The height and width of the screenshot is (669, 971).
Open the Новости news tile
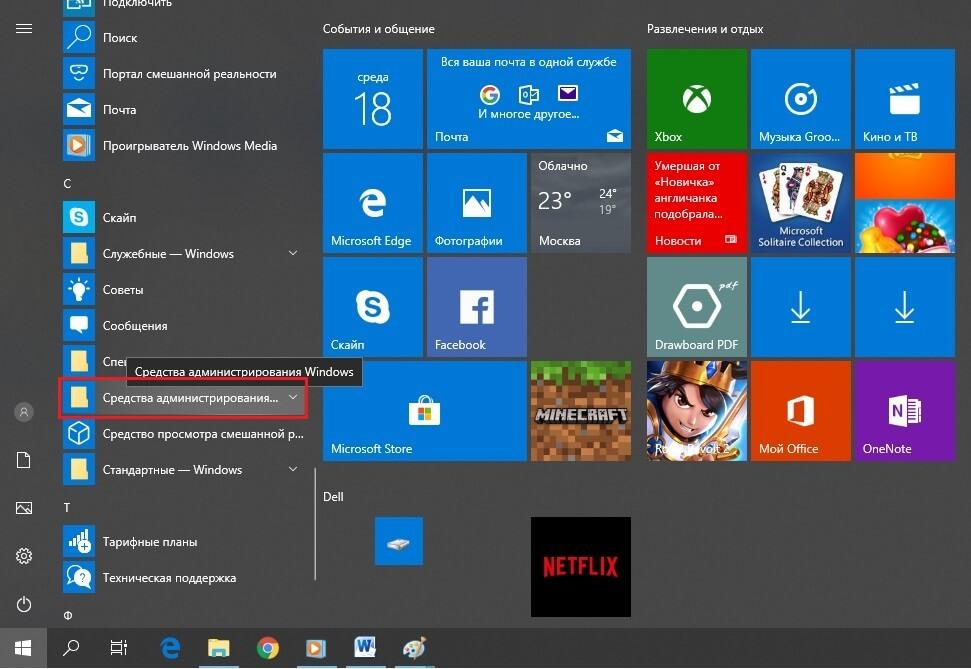(697, 203)
